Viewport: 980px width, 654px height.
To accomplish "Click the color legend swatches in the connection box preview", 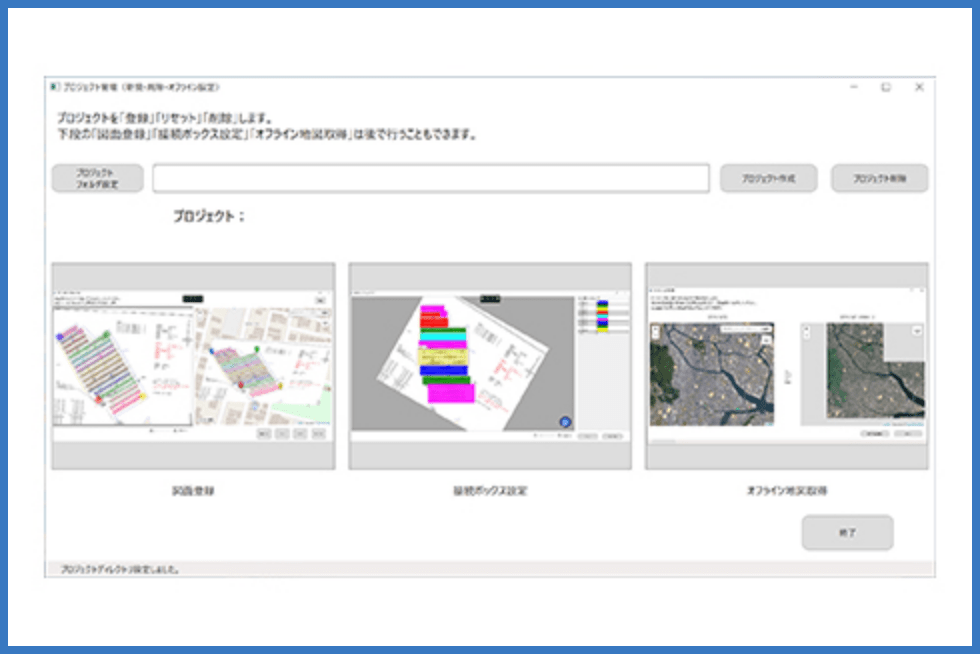I will pos(602,317).
